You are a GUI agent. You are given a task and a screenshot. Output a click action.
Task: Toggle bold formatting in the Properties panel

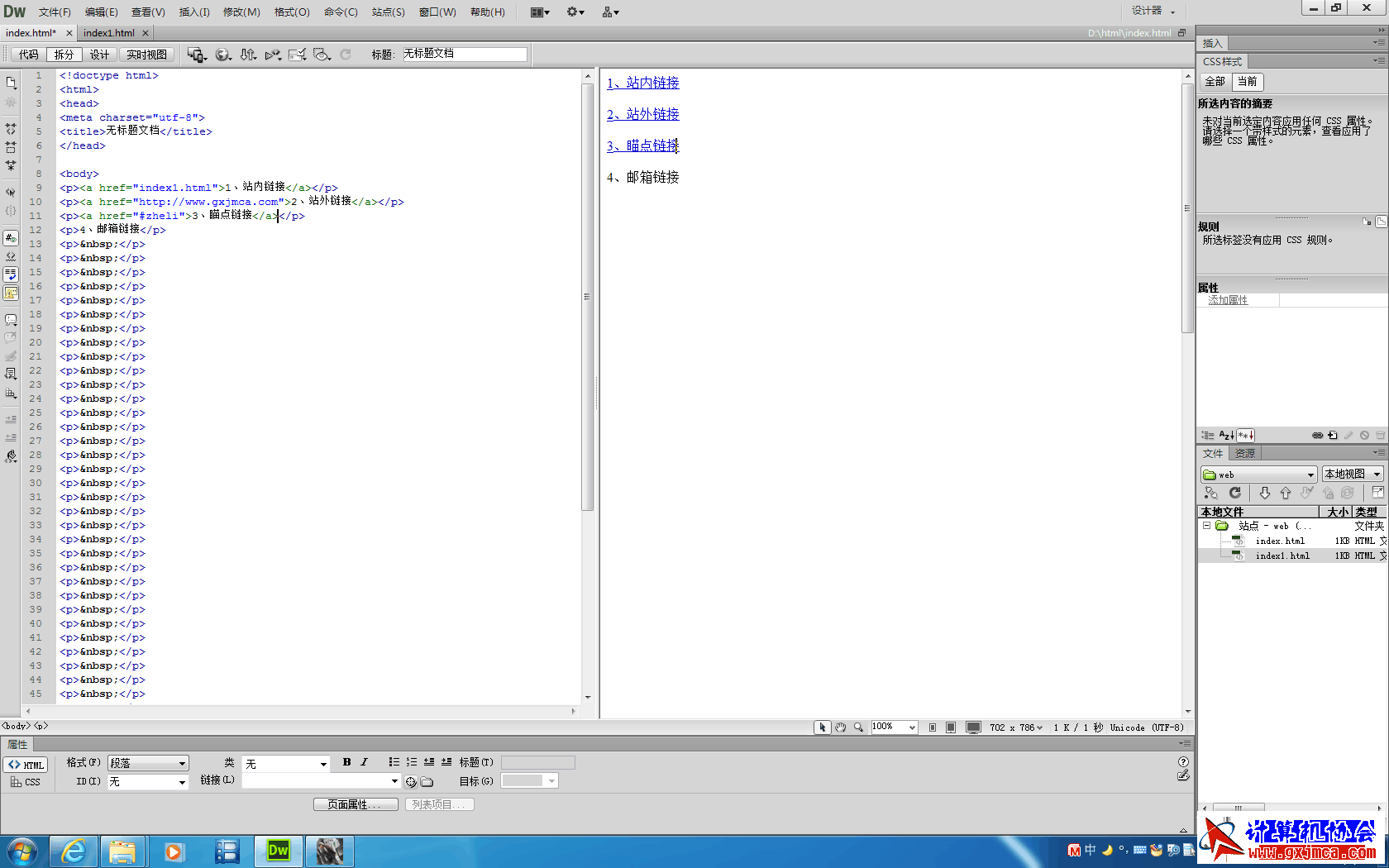(346, 762)
